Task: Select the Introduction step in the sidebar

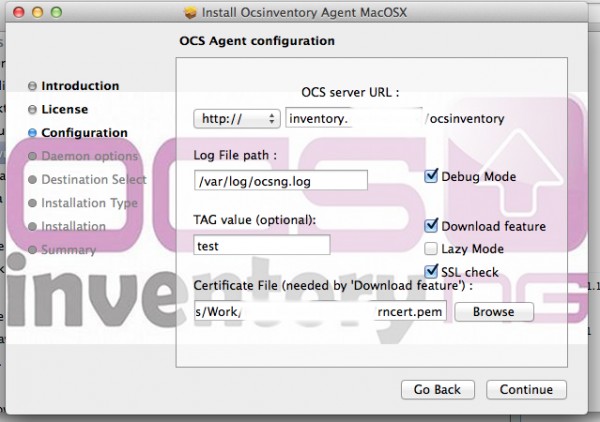Action: pyautogui.click(x=80, y=86)
